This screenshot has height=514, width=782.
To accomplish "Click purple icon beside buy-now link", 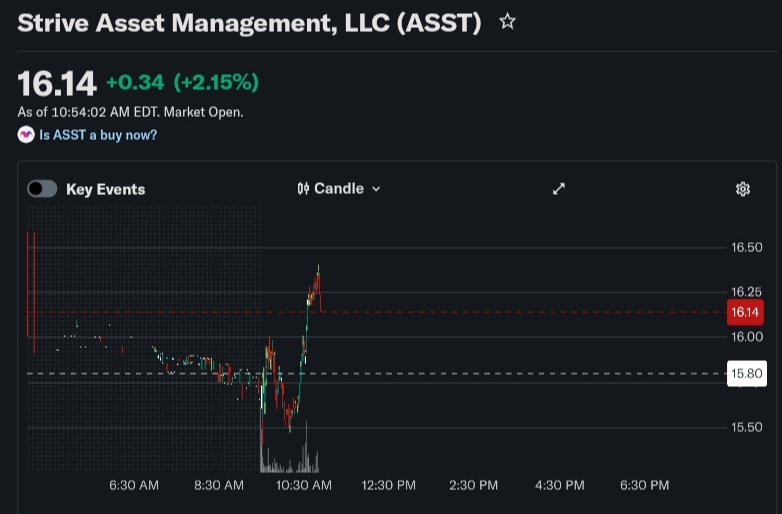I will 26,135.
